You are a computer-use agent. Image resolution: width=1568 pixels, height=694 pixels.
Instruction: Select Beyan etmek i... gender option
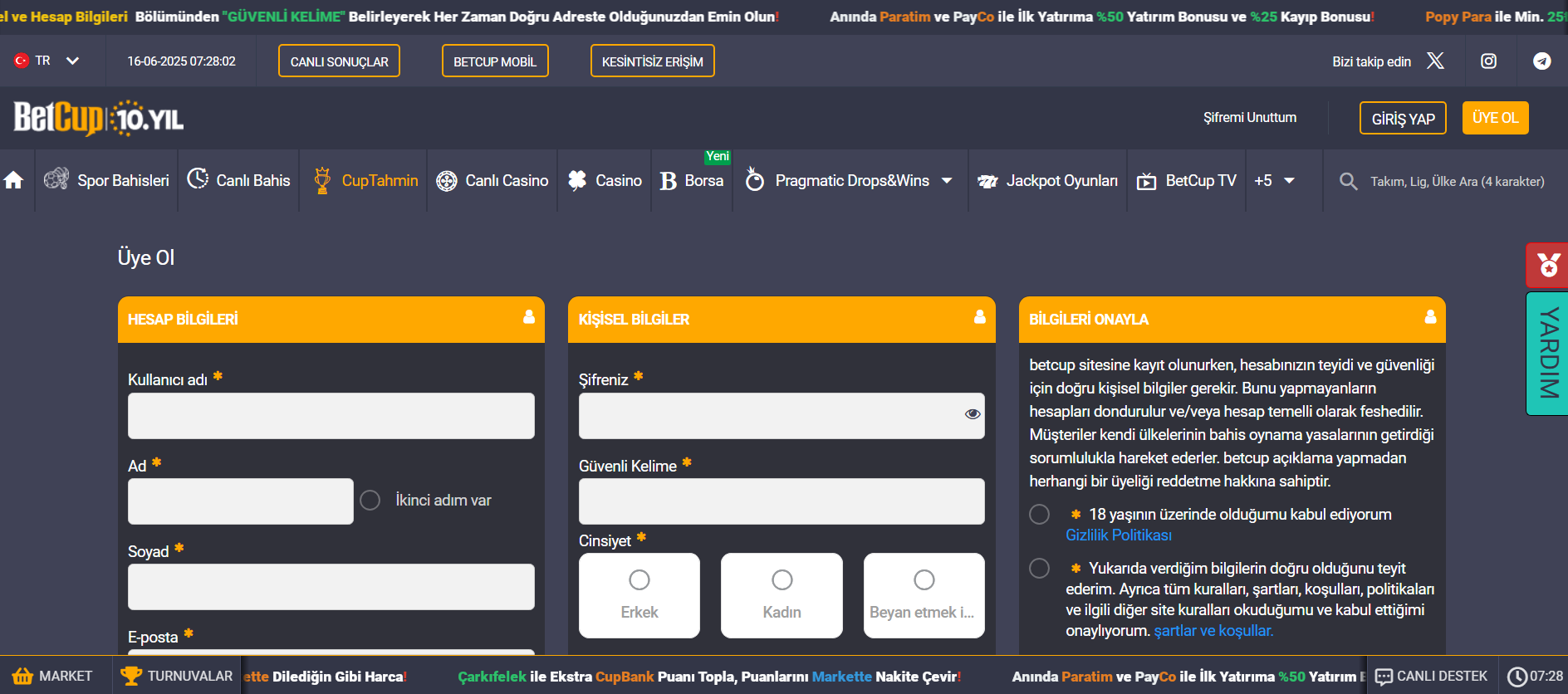[x=924, y=595]
